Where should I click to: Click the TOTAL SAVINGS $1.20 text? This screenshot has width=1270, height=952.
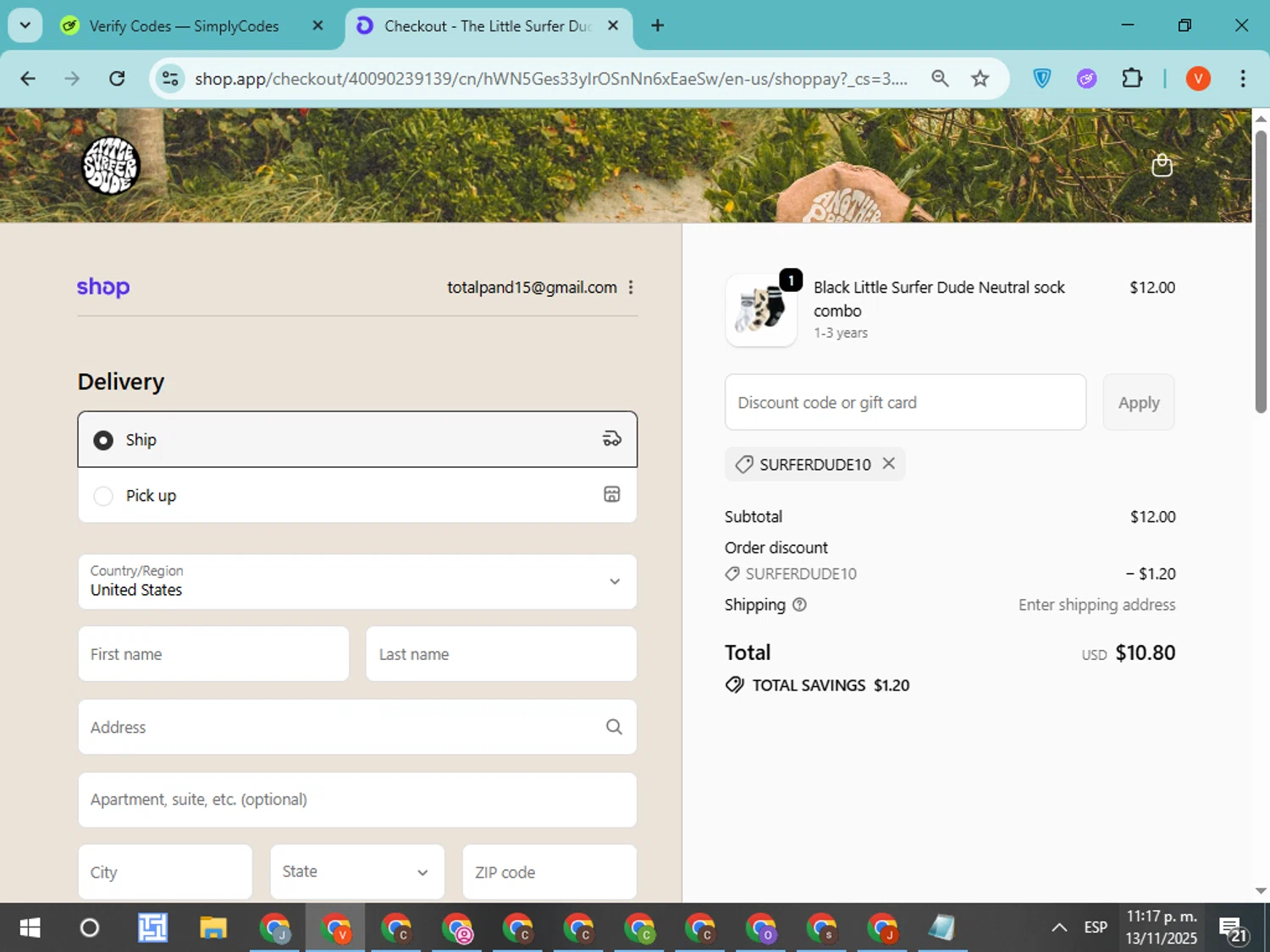pos(831,685)
